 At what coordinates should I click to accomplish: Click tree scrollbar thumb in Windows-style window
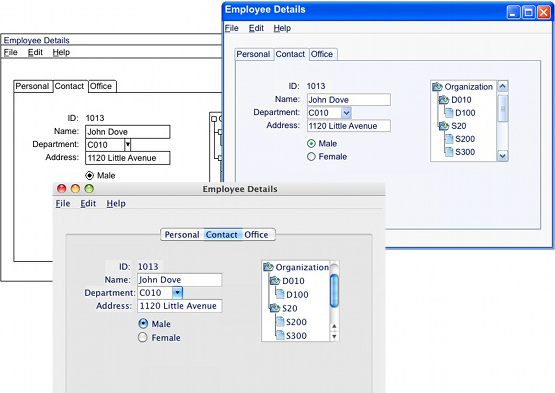pyautogui.click(x=503, y=108)
